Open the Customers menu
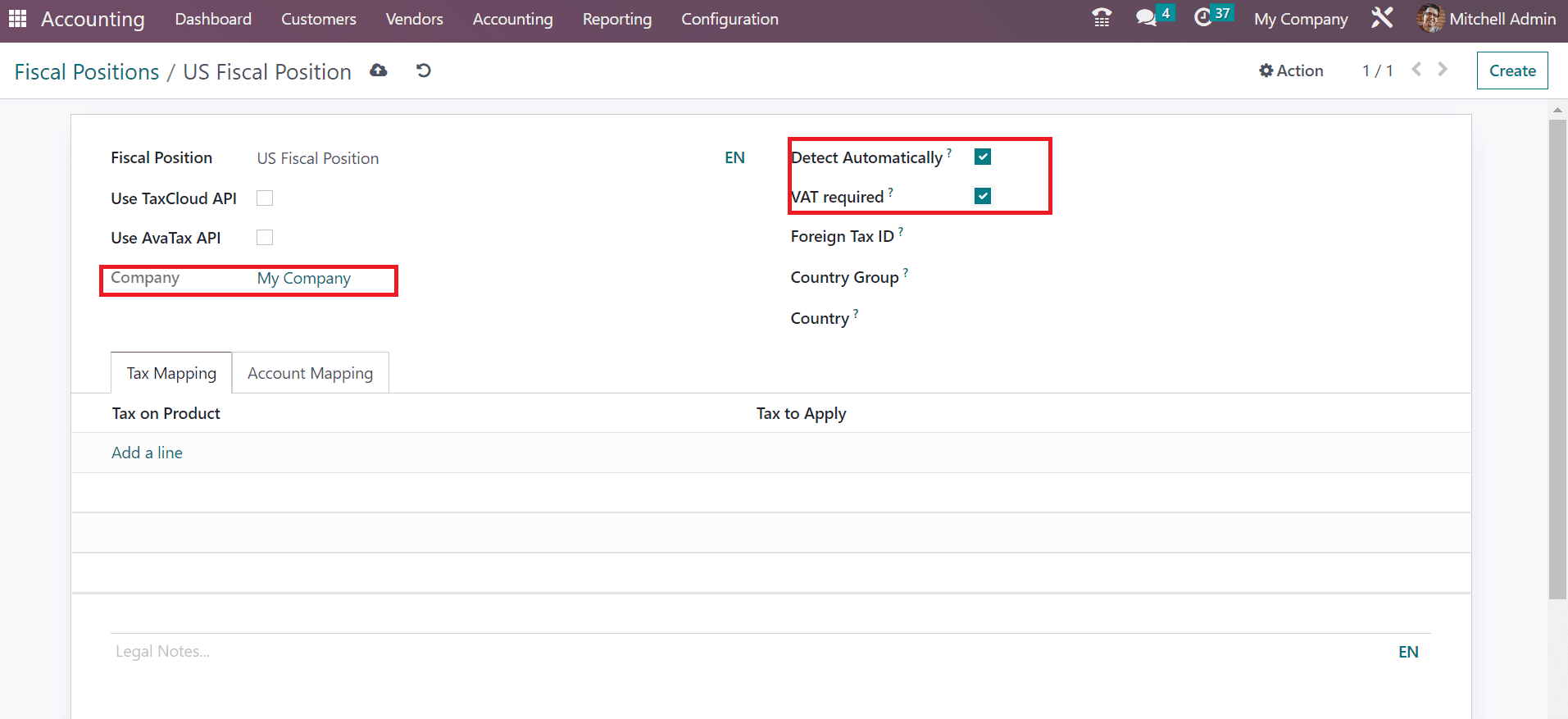Image resolution: width=1568 pixels, height=719 pixels. (319, 19)
